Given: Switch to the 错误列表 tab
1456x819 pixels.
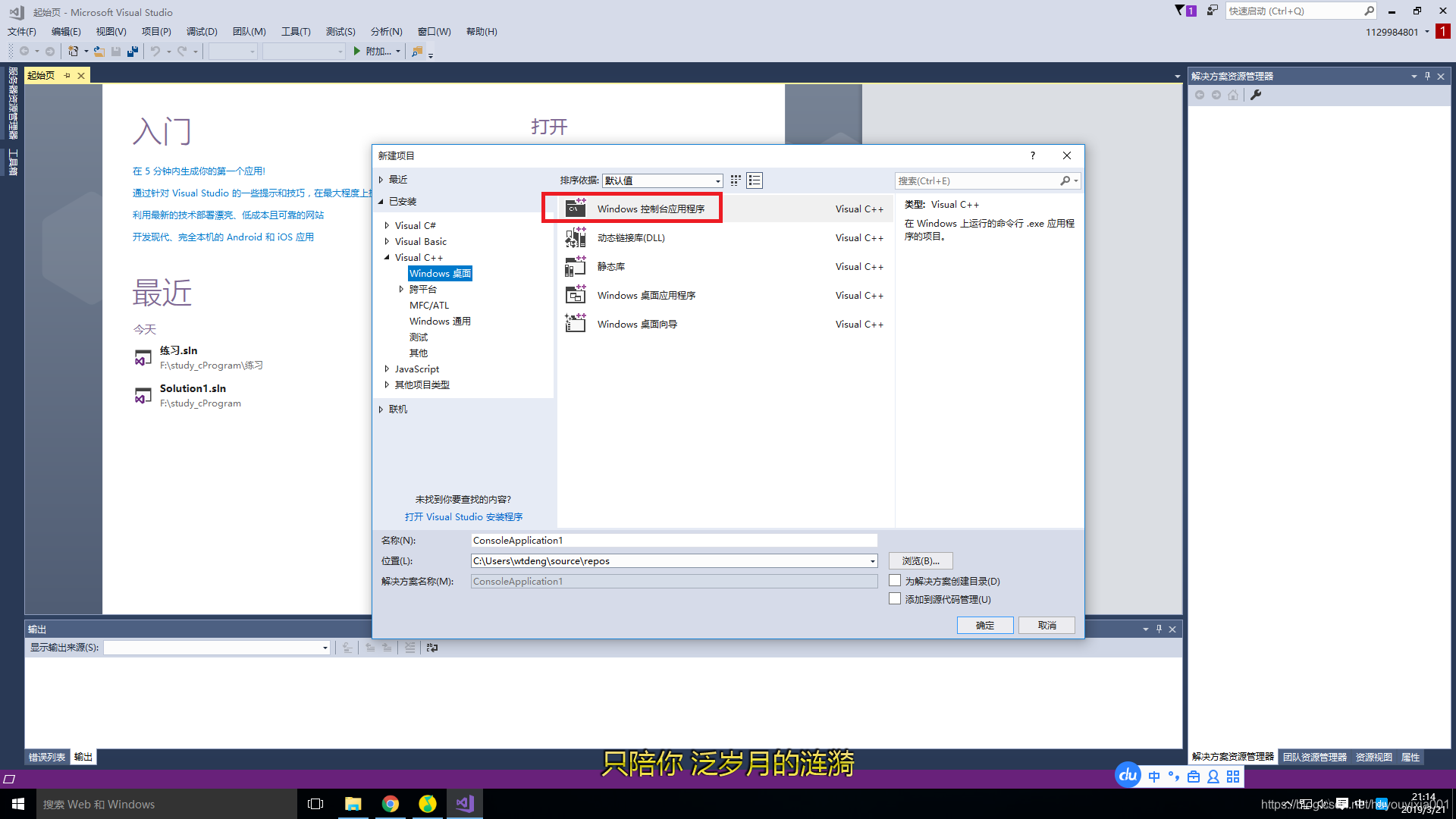Looking at the screenshot, I should [47, 758].
